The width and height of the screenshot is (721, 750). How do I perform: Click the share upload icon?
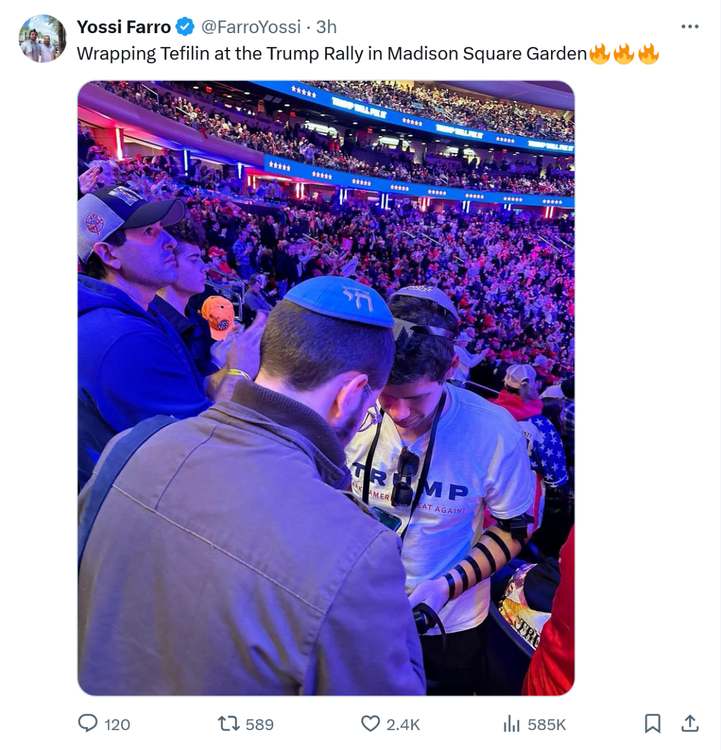pos(690,722)
